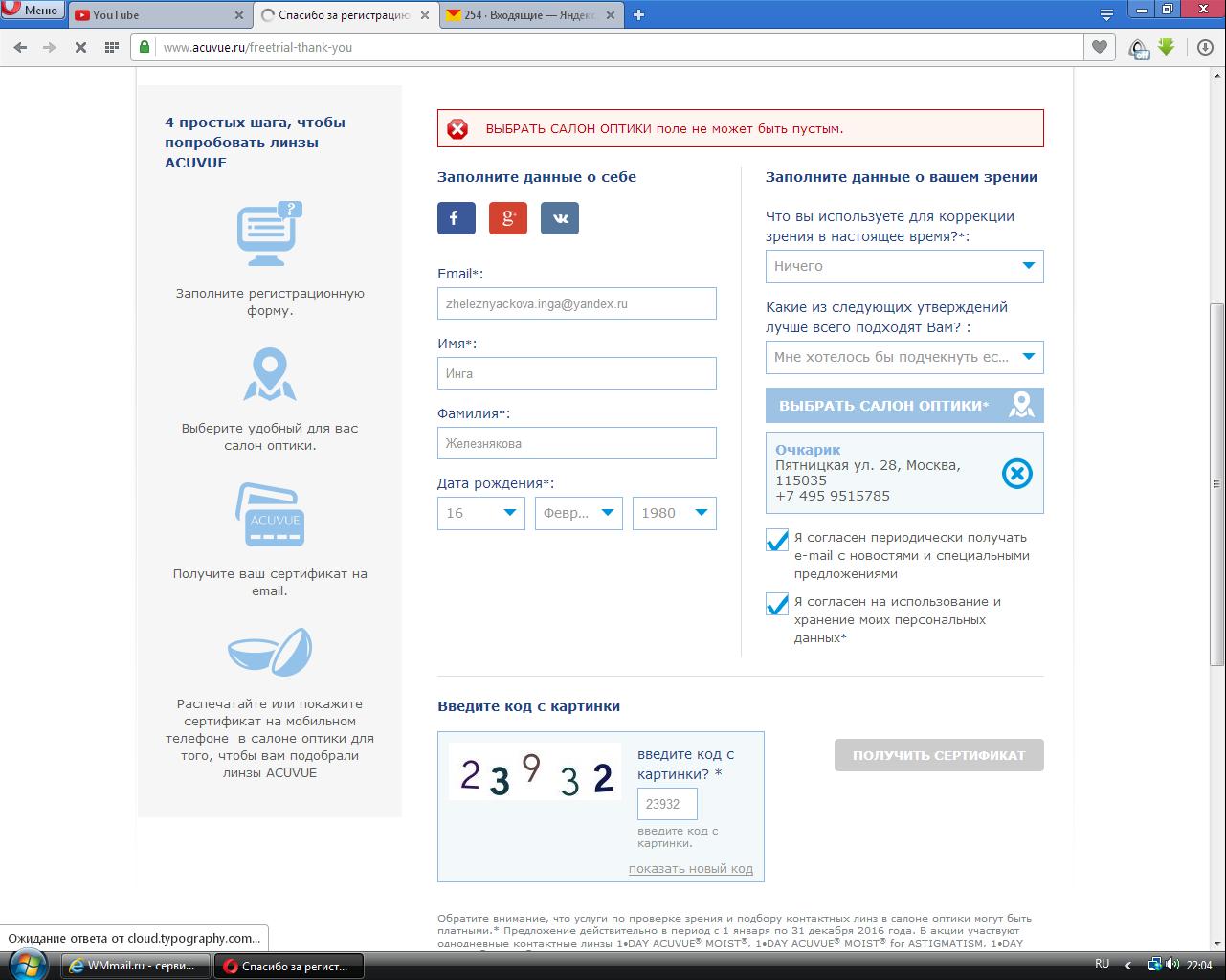This screenshot has height=980, width=1226.
Task: Dismiss the red error icon in alert
Action: pyautogui.click(x=458, y=129)
